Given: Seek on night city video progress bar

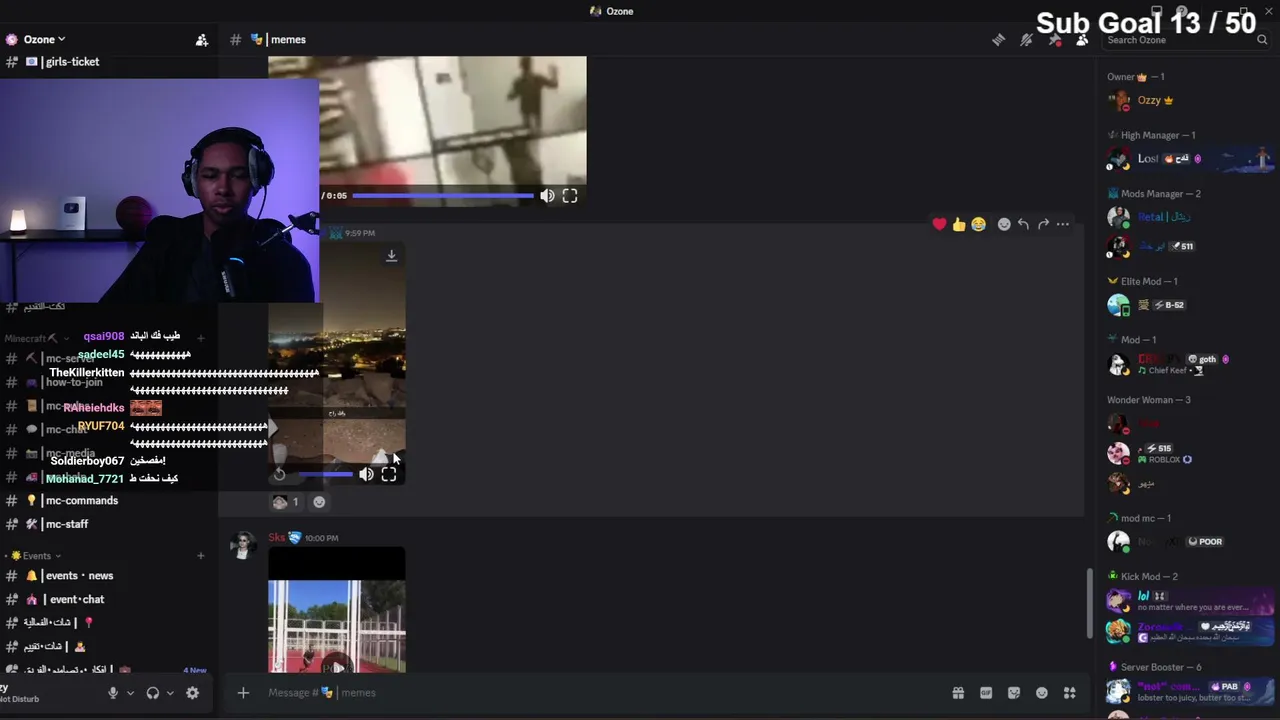Looking at the screenshot, I should coord(324,475).
